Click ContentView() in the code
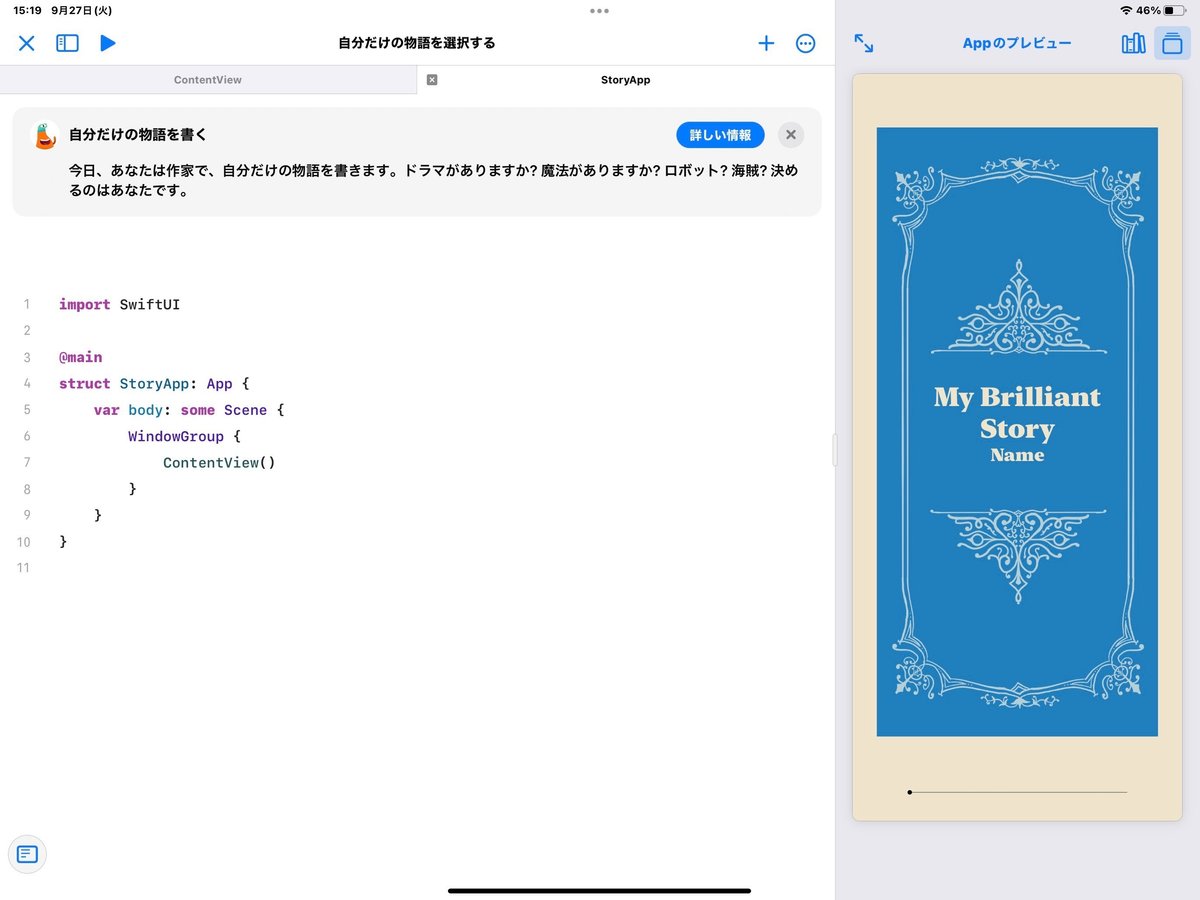The width and height of the screenshot is (1200, 900). (219, 462)
